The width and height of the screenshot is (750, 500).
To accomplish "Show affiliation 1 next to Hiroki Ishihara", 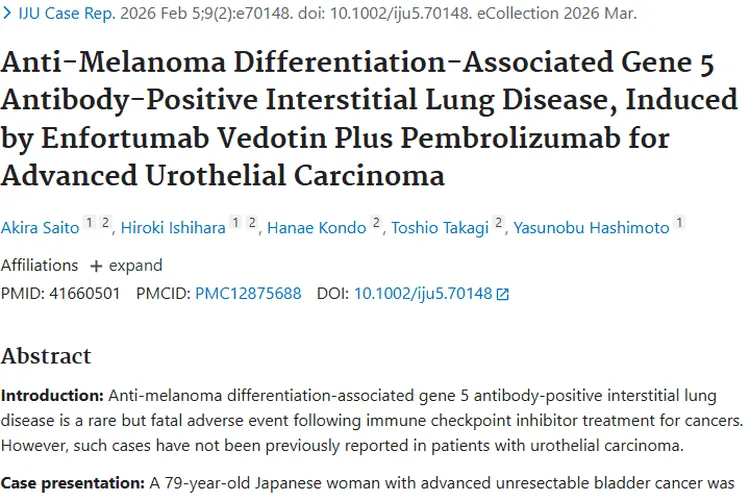I will [238, 224].
